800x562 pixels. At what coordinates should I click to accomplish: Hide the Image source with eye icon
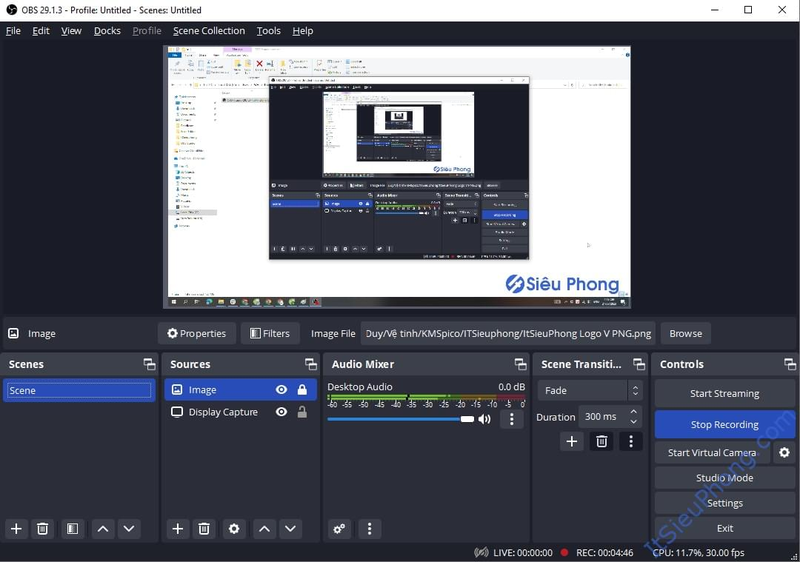pos(281,390)
